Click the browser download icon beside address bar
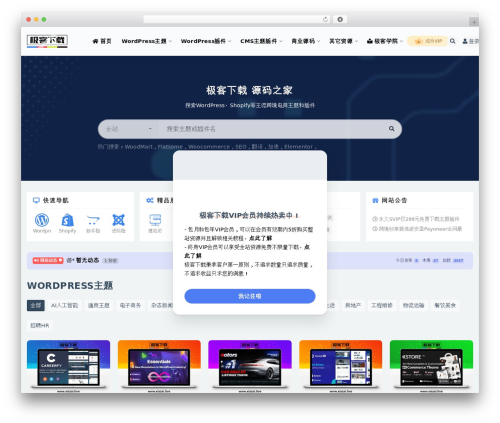This screenshot has height=423, width=500. [x=340, y=19]
